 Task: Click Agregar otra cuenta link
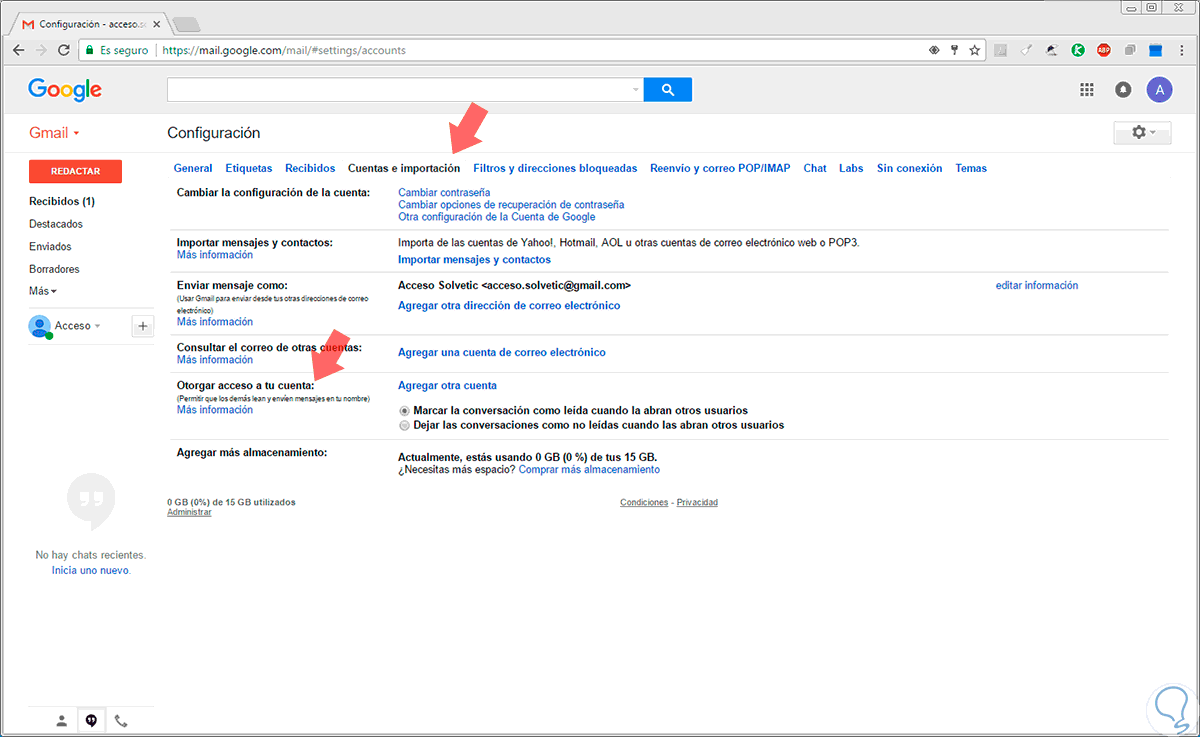click(x=447, y=385)
